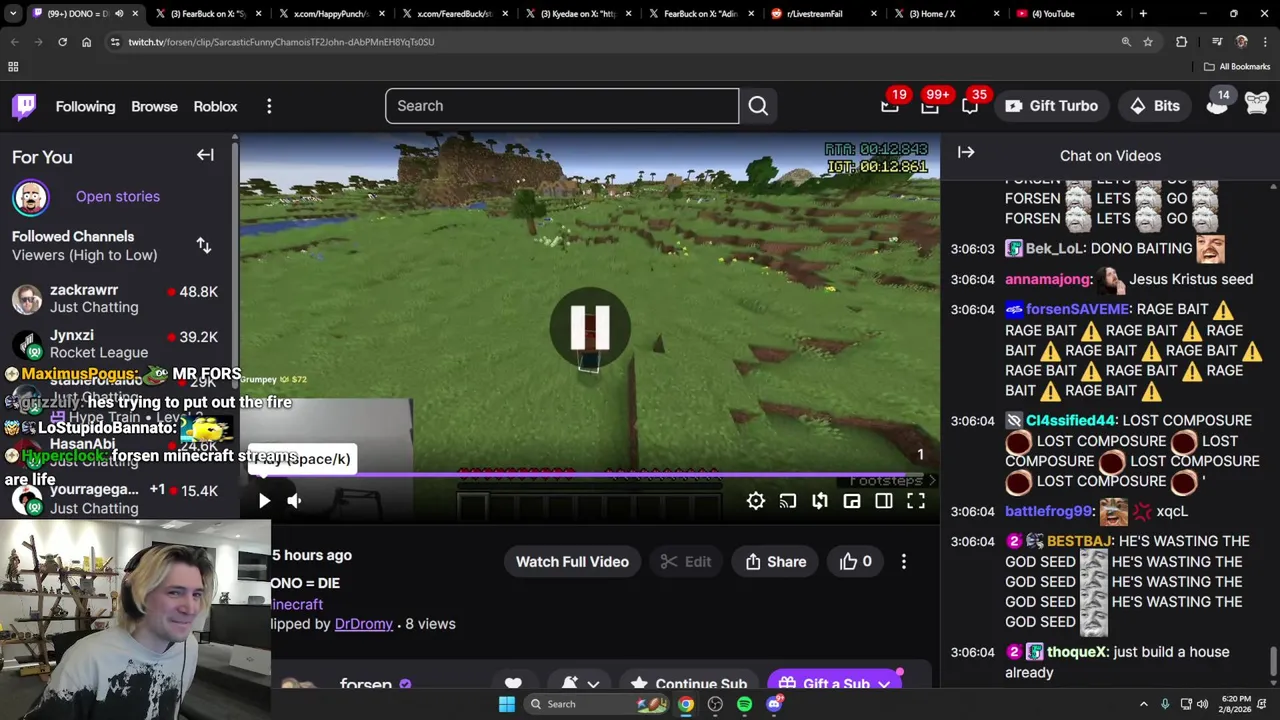This screenshot has width=1280, height=720.
Task: Collapse the For You sidebar
Action: (x=205, y=155)
